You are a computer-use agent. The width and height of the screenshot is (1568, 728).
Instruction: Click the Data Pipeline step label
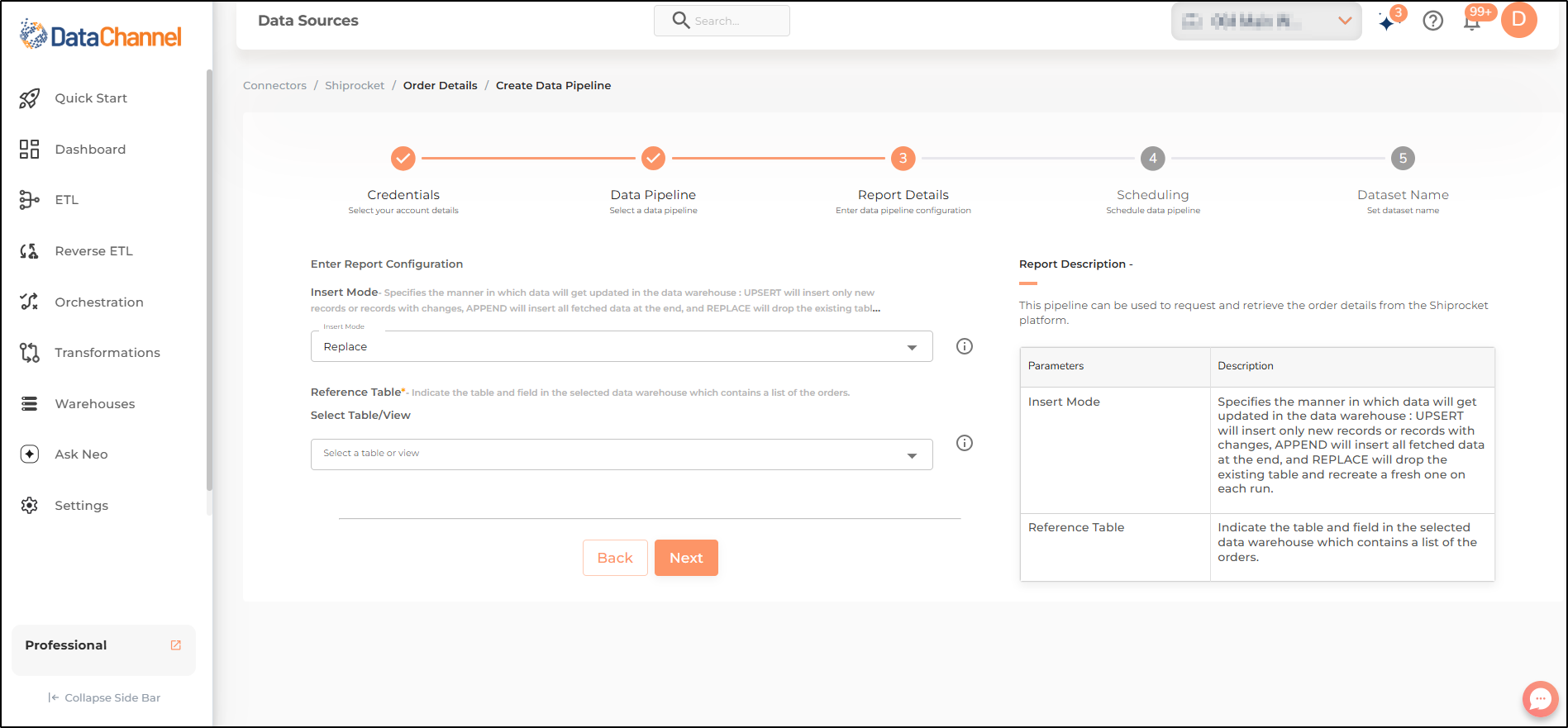tap(653, 195)
